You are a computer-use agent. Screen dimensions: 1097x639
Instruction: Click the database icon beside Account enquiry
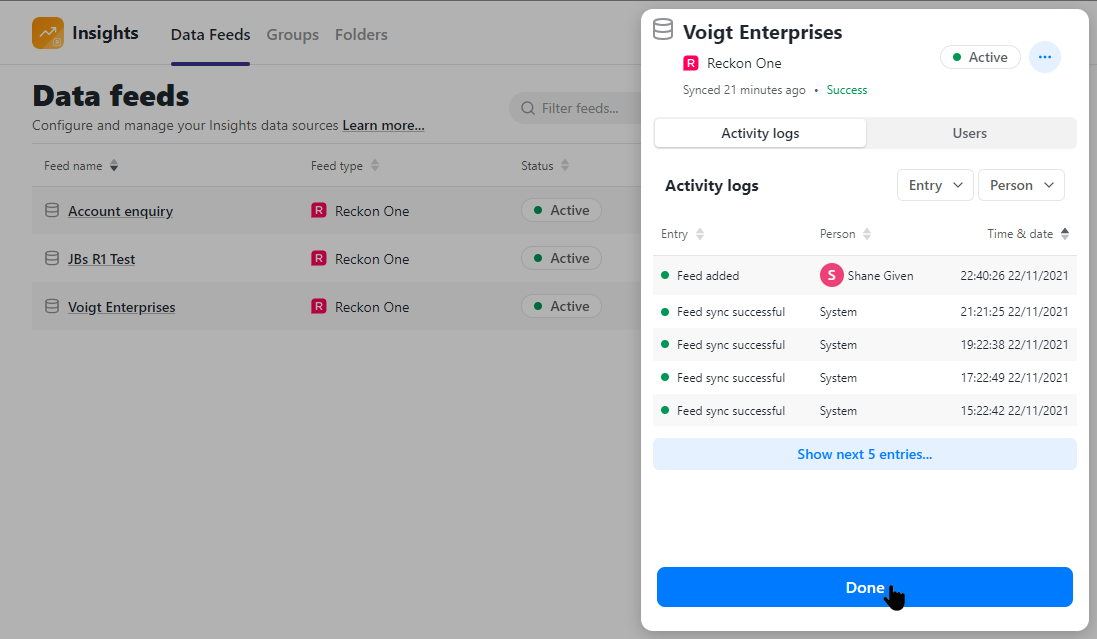coord(52,210)
